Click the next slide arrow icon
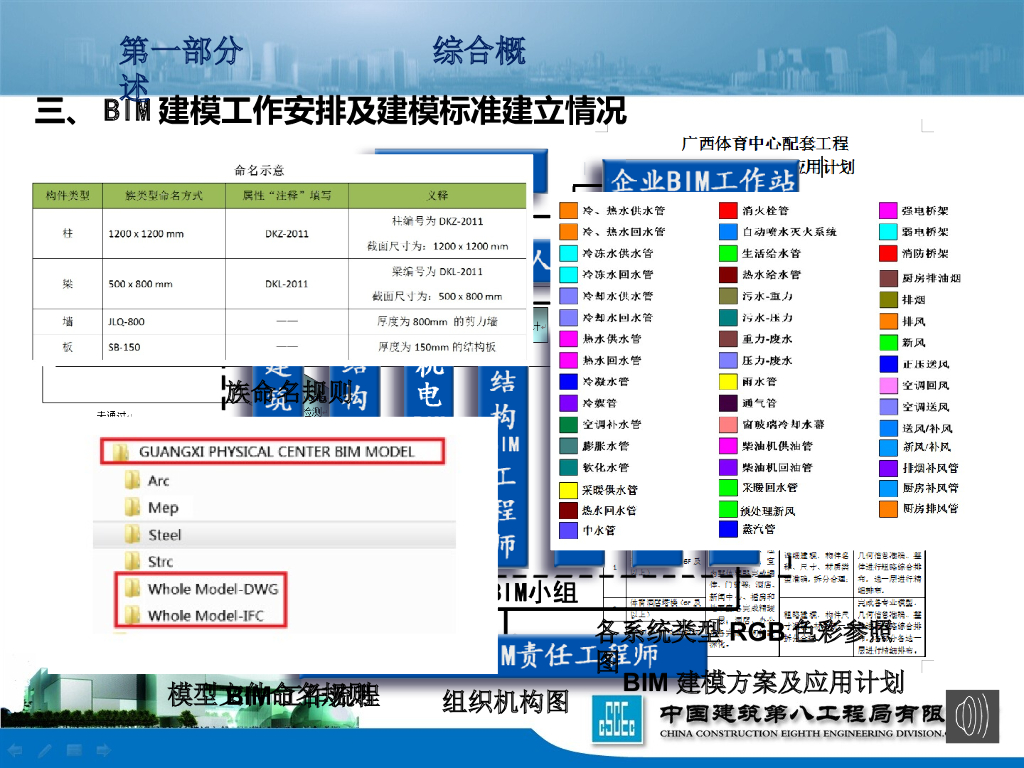 tap(104, 749)
